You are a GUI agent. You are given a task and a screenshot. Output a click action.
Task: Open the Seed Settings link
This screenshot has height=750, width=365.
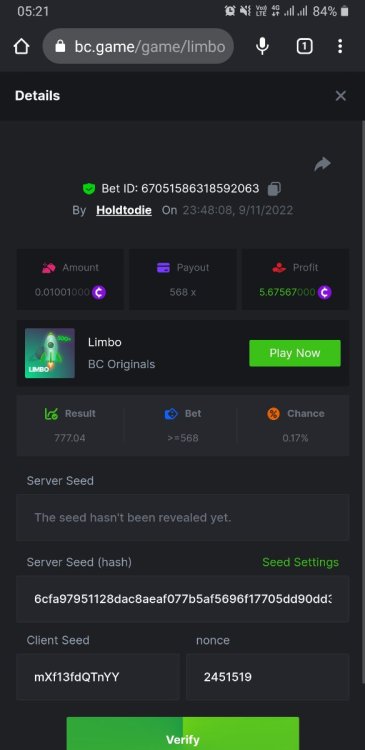click(x=300, y=562)
